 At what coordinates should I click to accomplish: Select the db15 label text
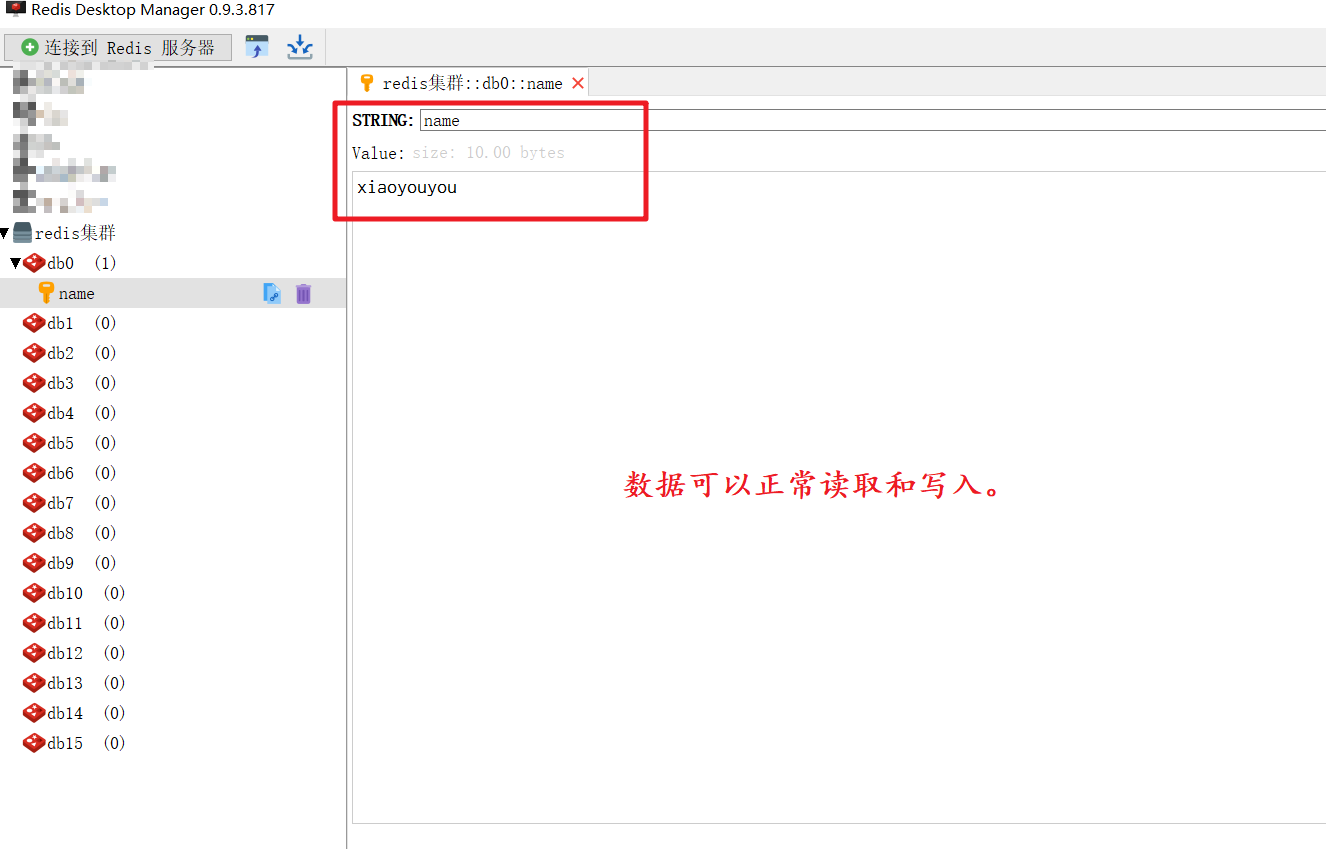pyautogui.click(x=66, y=743)
